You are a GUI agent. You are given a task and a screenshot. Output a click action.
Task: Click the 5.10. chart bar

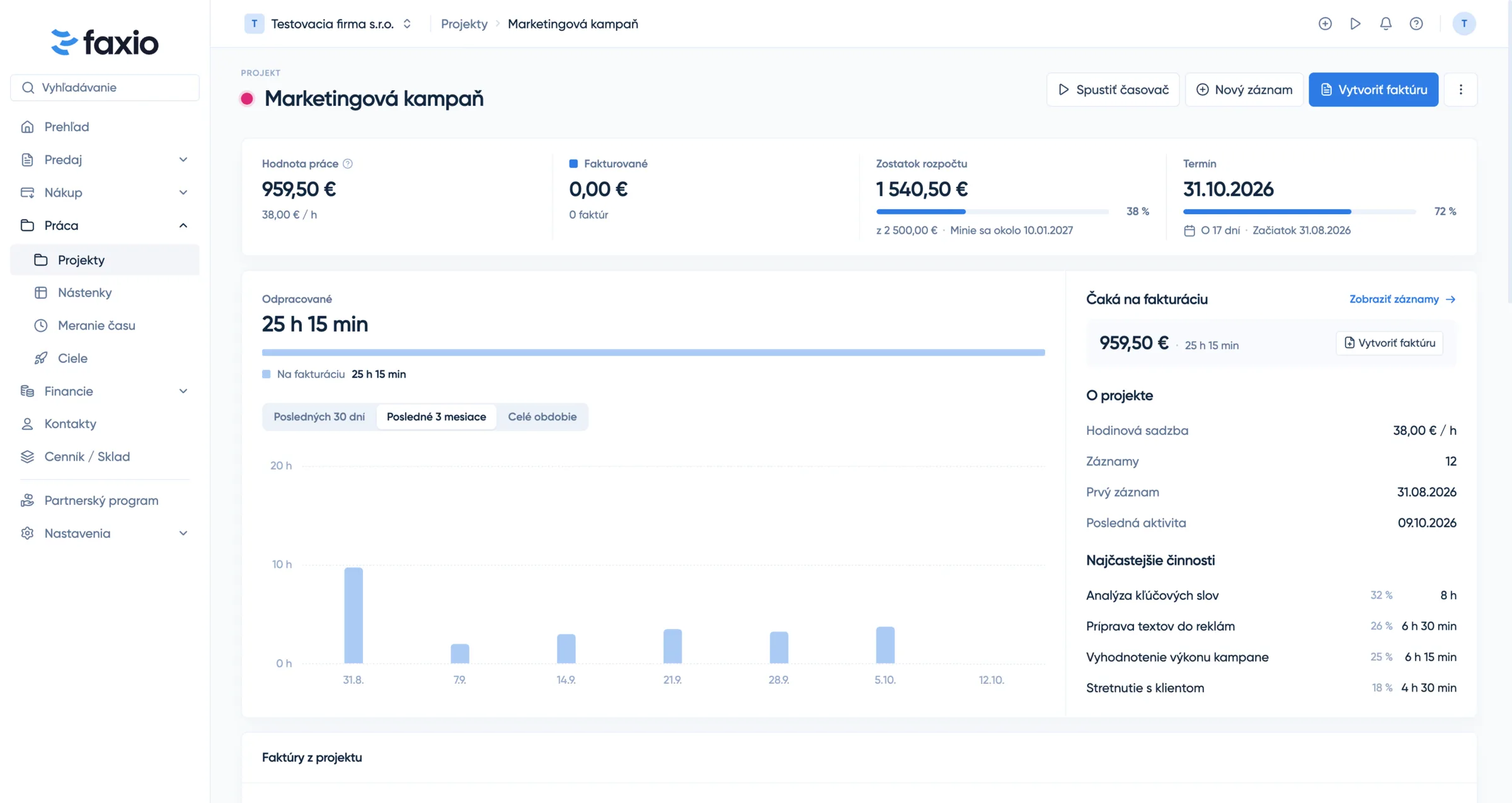pyautogui.click(x=885, y=645)
